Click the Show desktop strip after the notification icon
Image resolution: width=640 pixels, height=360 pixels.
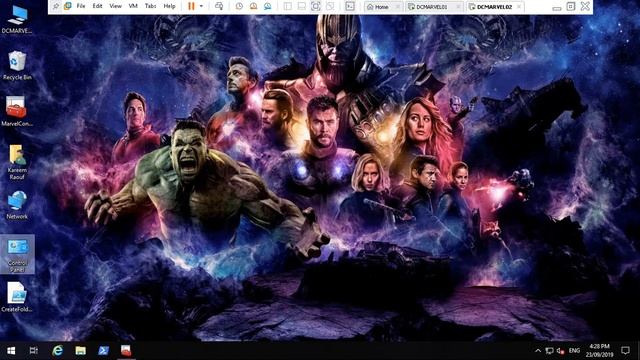click(638, 351)
